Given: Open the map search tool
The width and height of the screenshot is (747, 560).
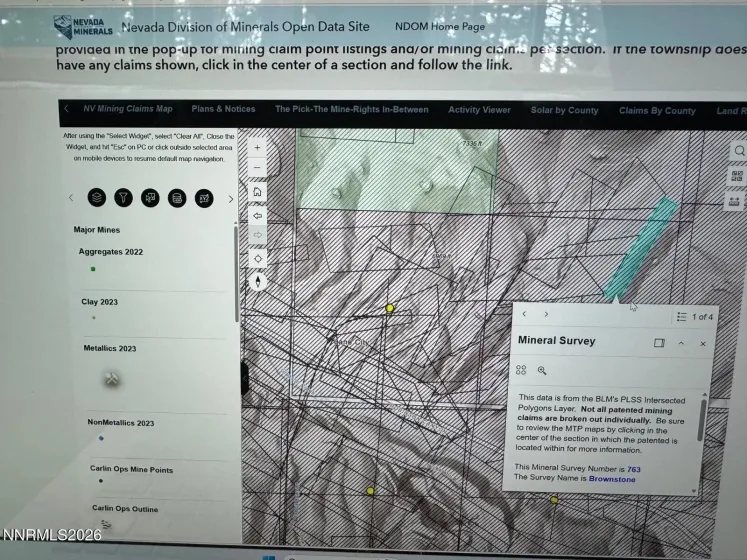Looking at the screenshot, I should [x=739, y=151].
